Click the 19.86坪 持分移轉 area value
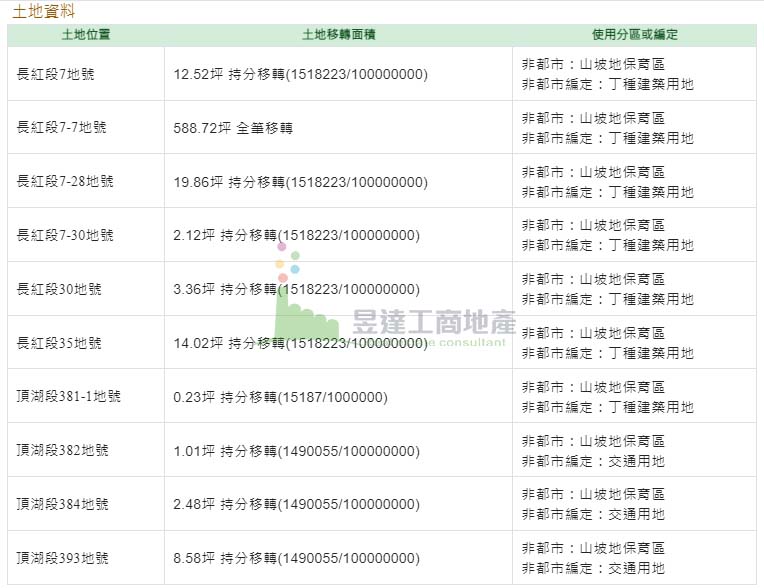This screenshot has width=764, height=588. click(x=301, y=182)
